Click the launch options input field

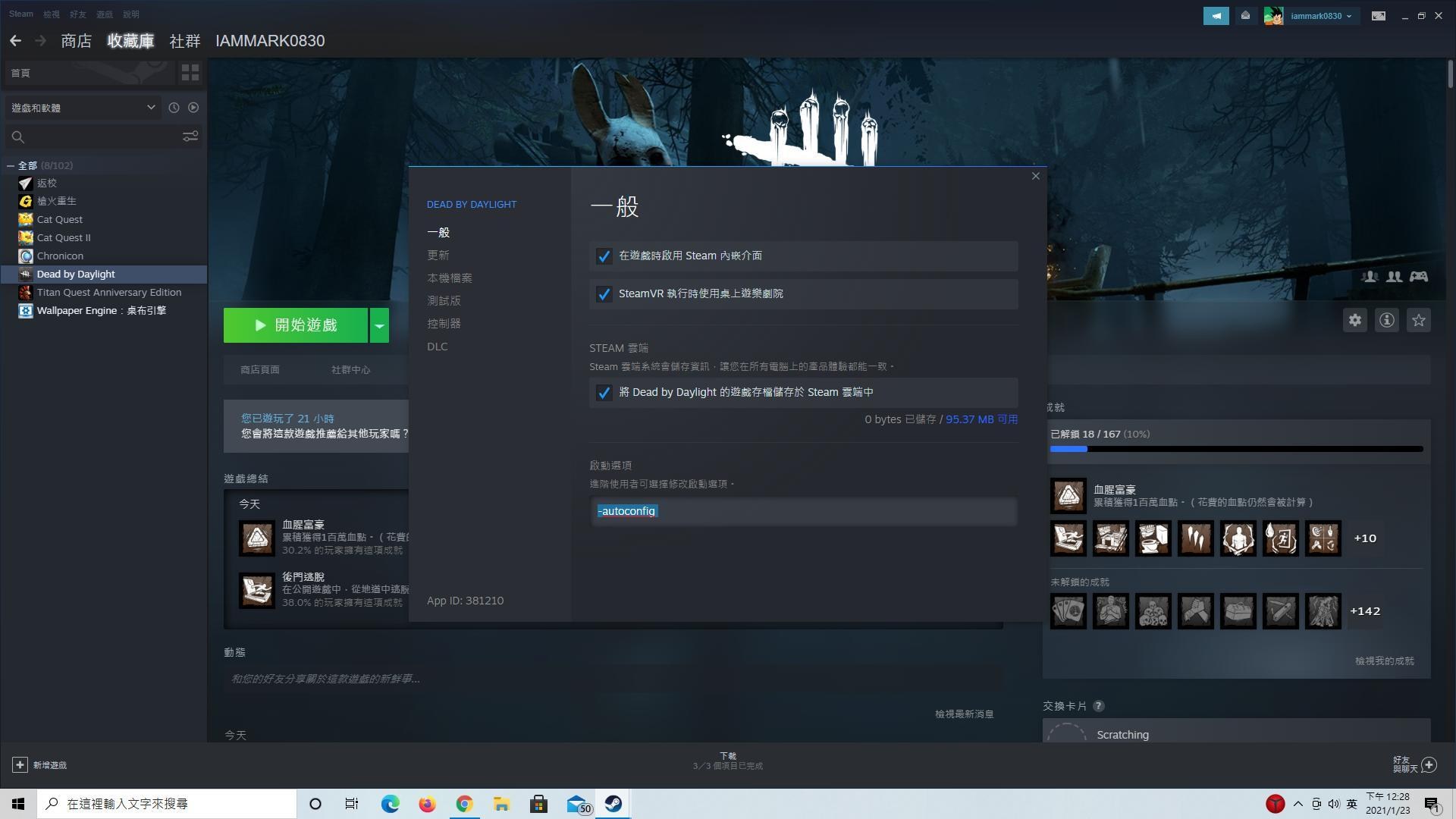click(x=803, y=512)
